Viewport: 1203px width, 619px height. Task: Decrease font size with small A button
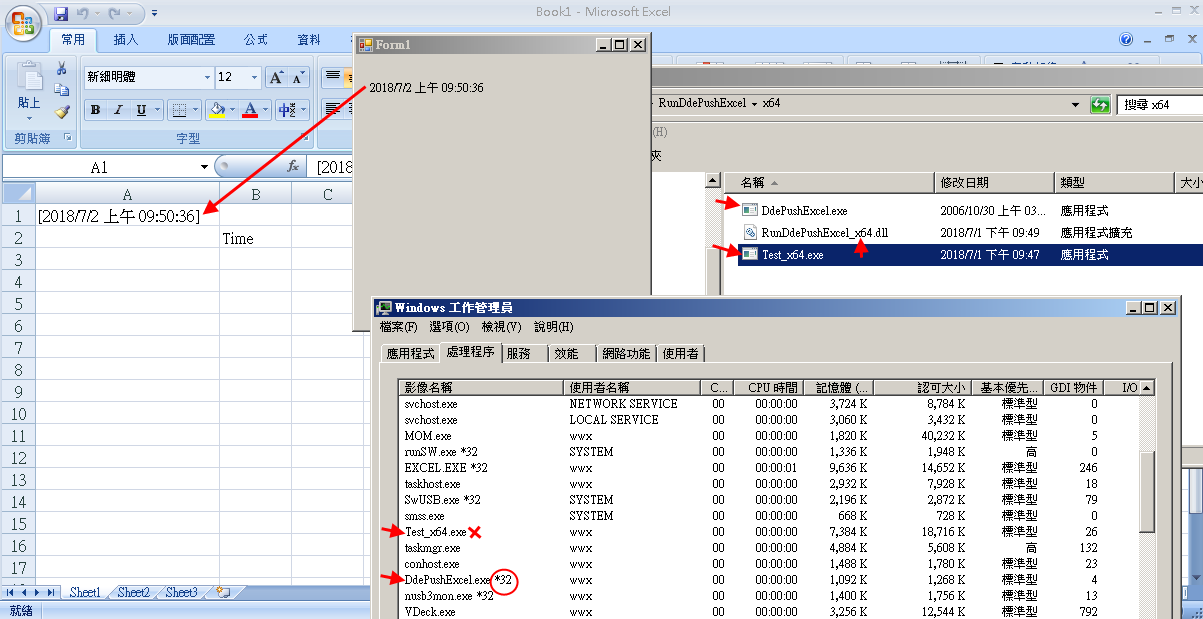point(298,77)
